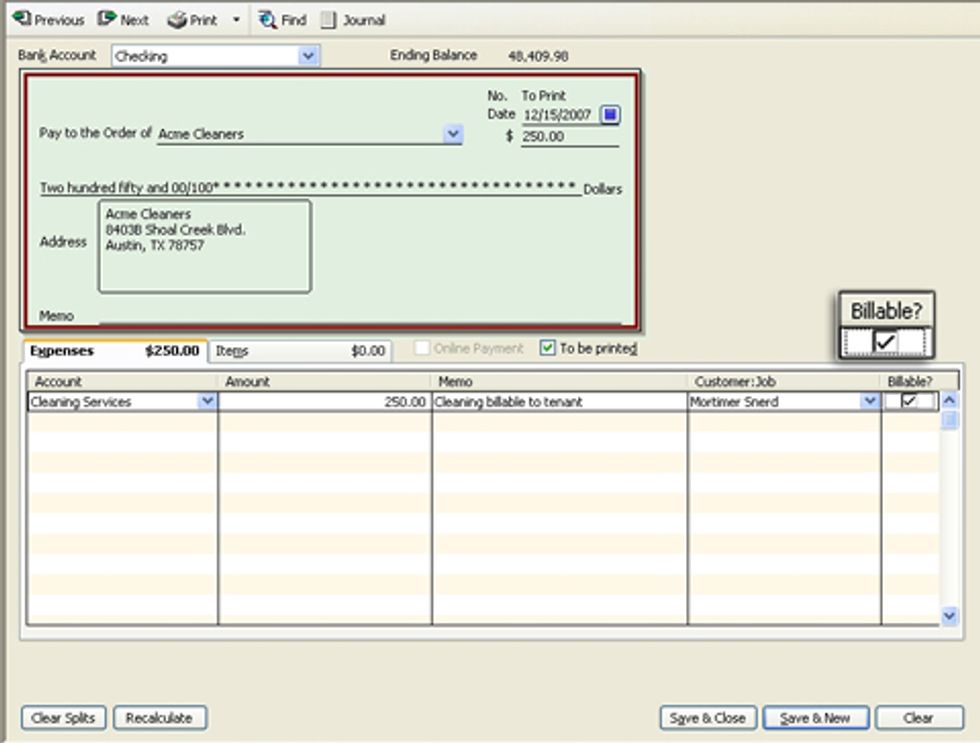This screenshot has width=980, height=743.
Task: Click the Ending Balance value 48,409.98
Action: 538,56
